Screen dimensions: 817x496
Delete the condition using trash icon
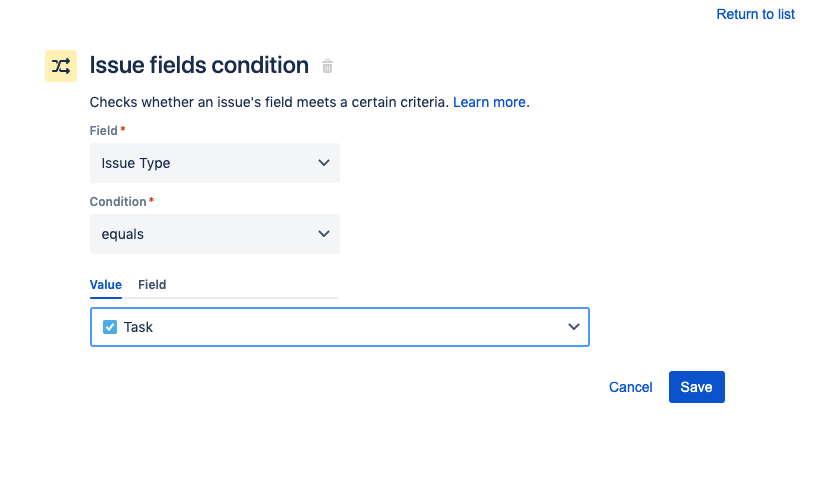pos(327,67)
